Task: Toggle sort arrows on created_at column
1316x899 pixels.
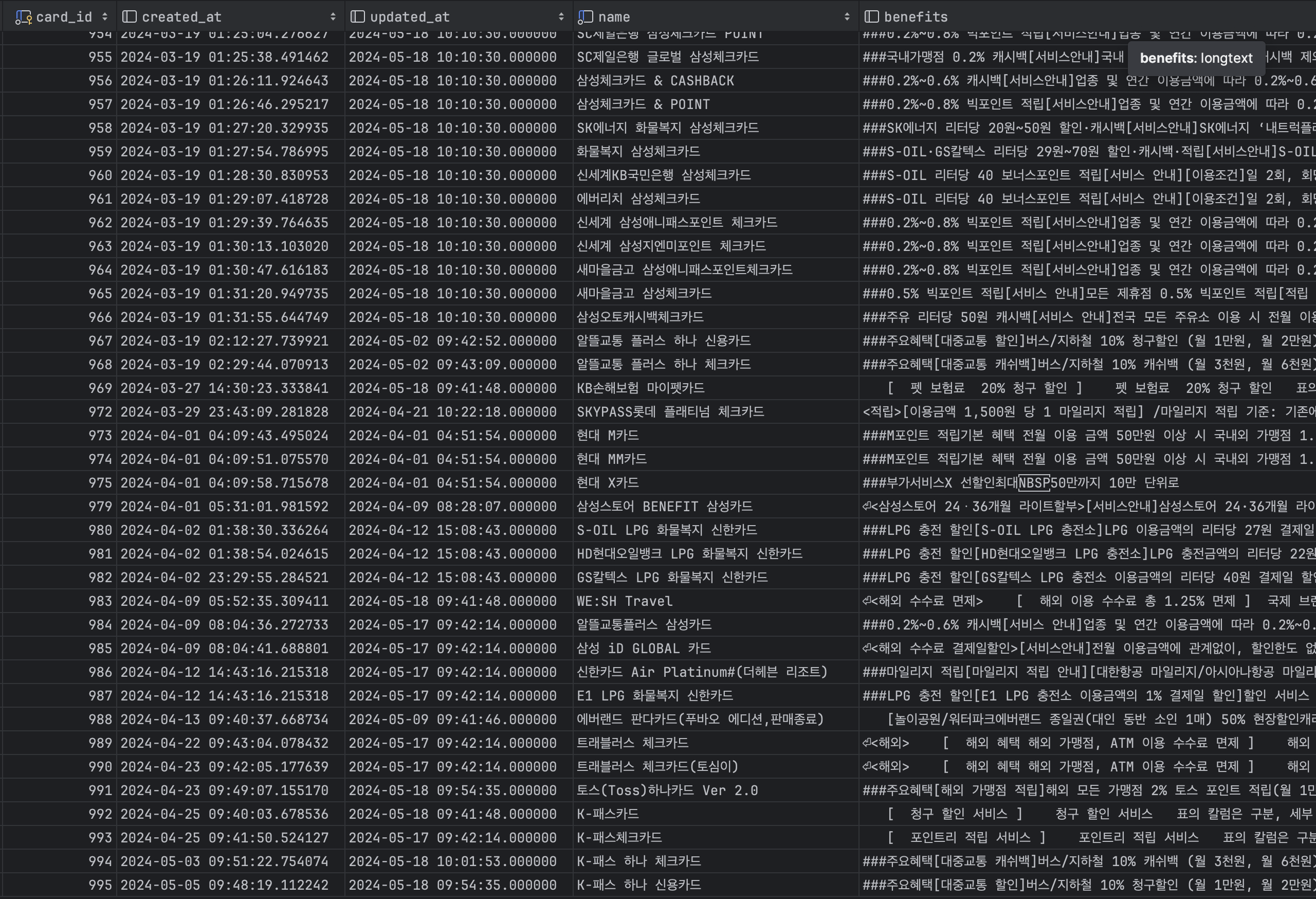Action: [333, 17]
